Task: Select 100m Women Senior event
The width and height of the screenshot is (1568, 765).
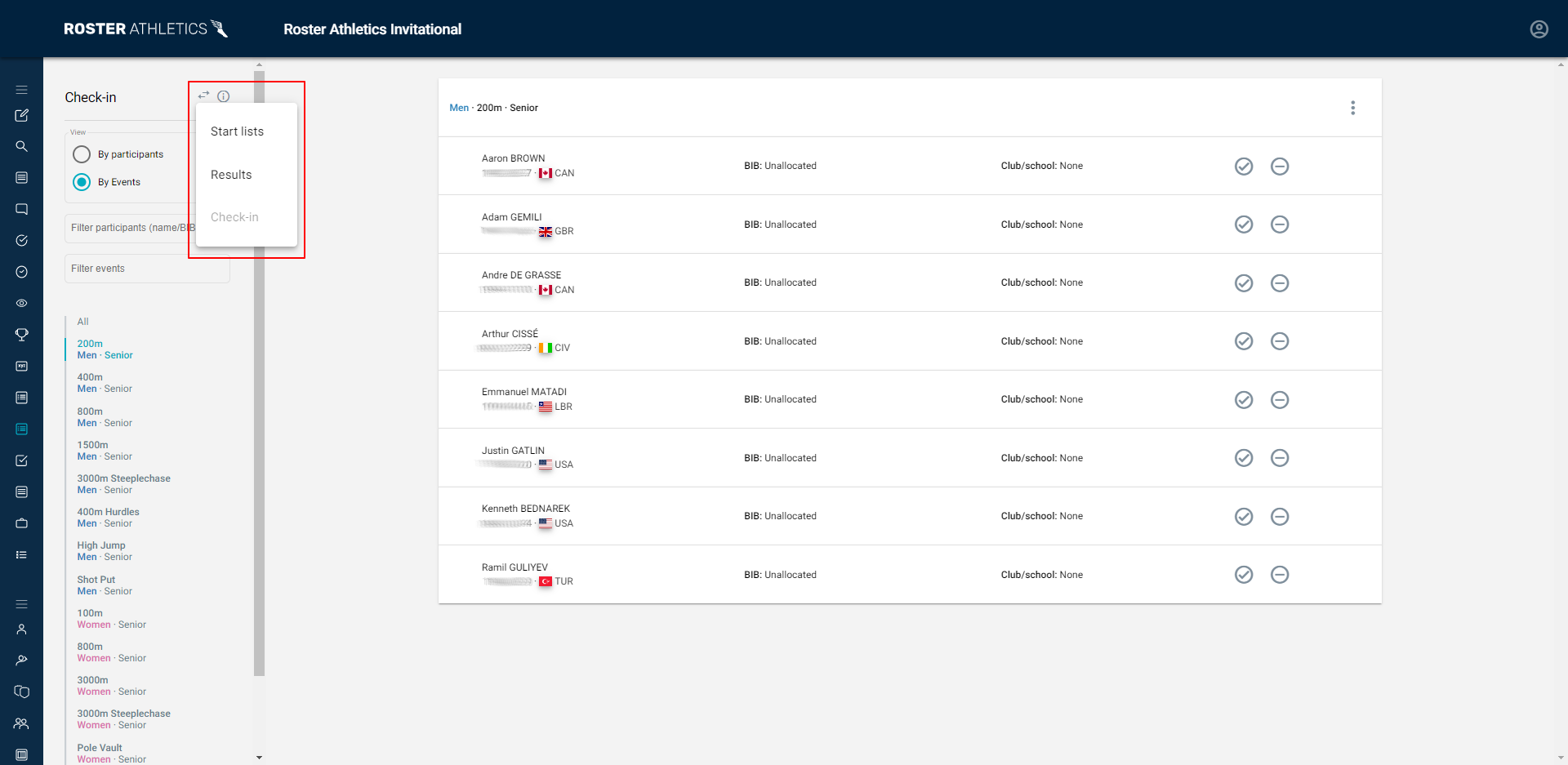Action: tap(112, 619)
